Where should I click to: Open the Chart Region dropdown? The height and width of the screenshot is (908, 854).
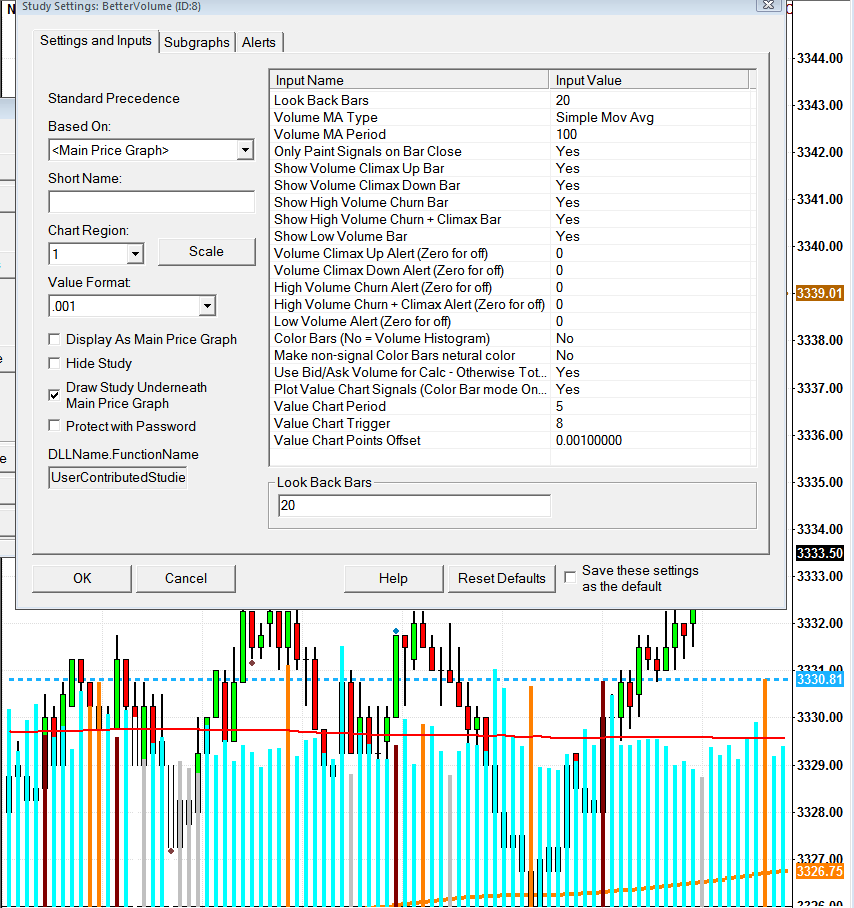coord(135,254)
